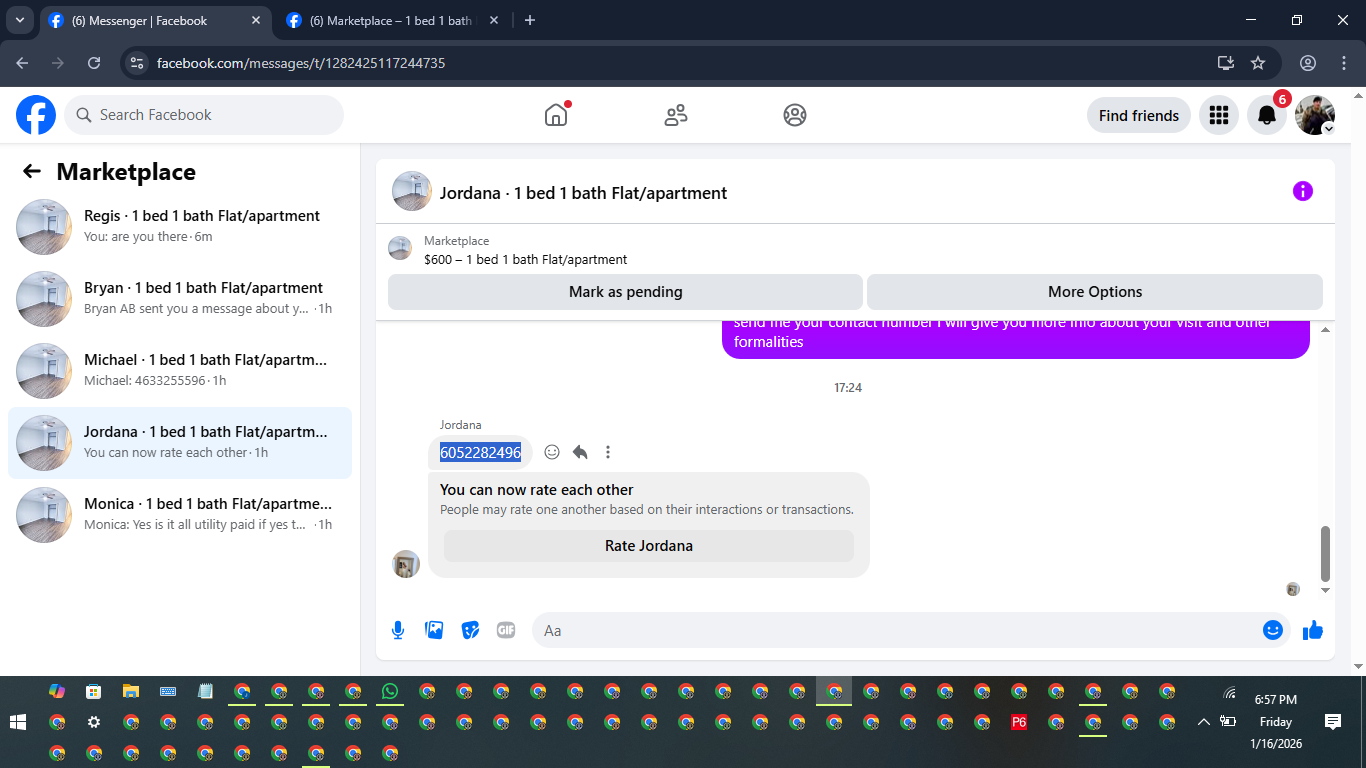1366x768 pixels.
Task: Click the Search Facebook field
Action: (204, 115)
